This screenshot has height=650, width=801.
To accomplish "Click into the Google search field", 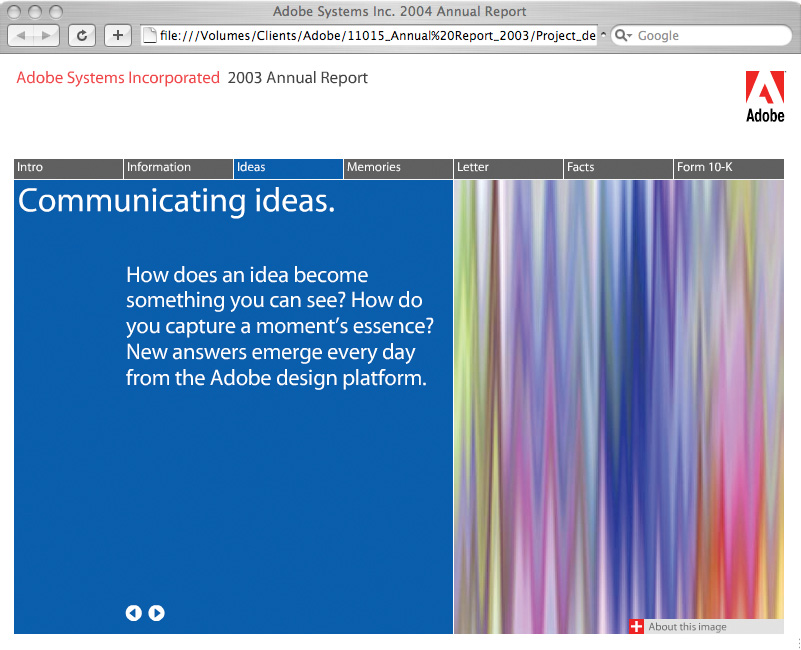I will click(x=710, y=35).
